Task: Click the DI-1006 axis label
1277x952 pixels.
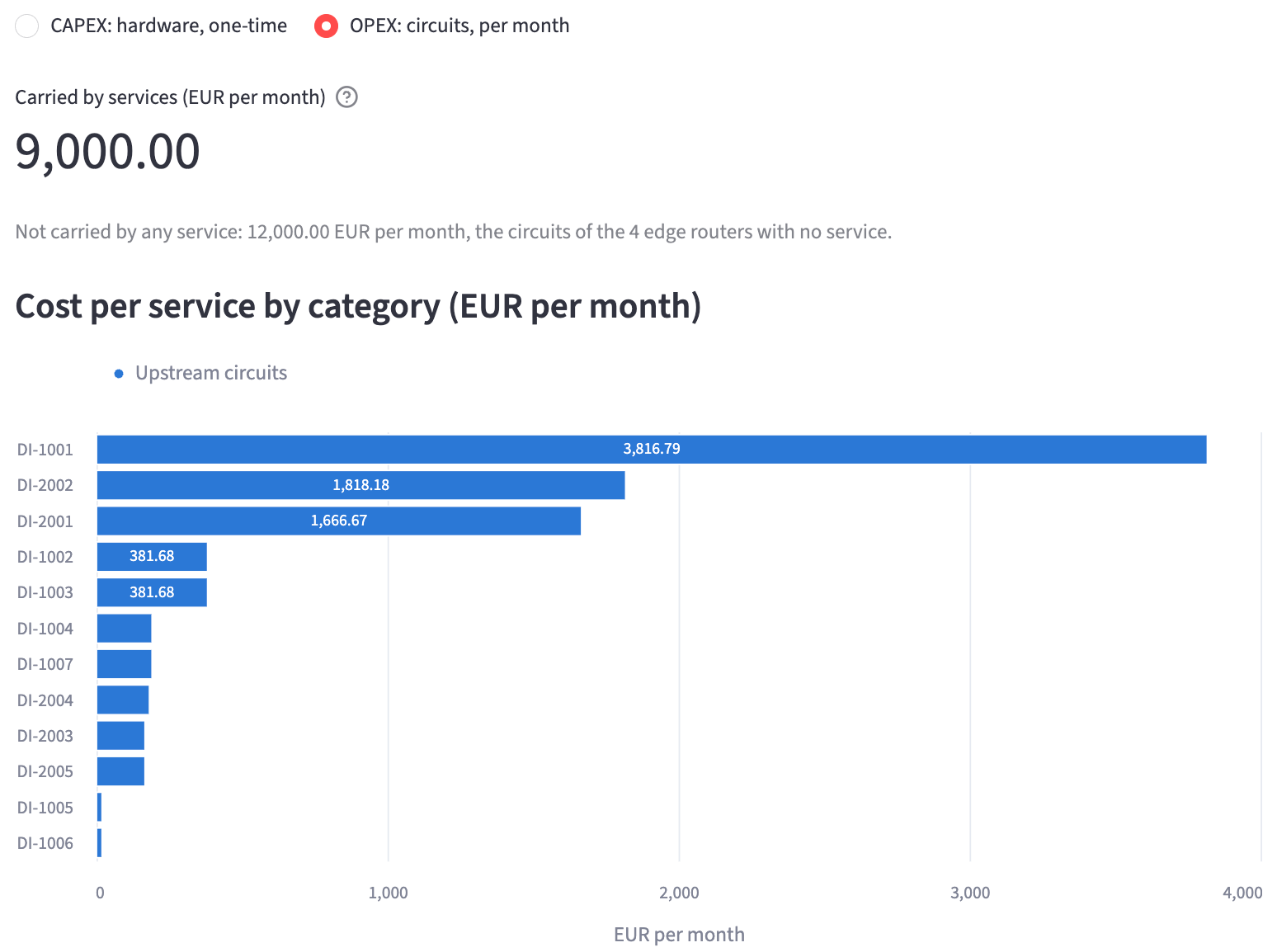Action: coord(44,843)
